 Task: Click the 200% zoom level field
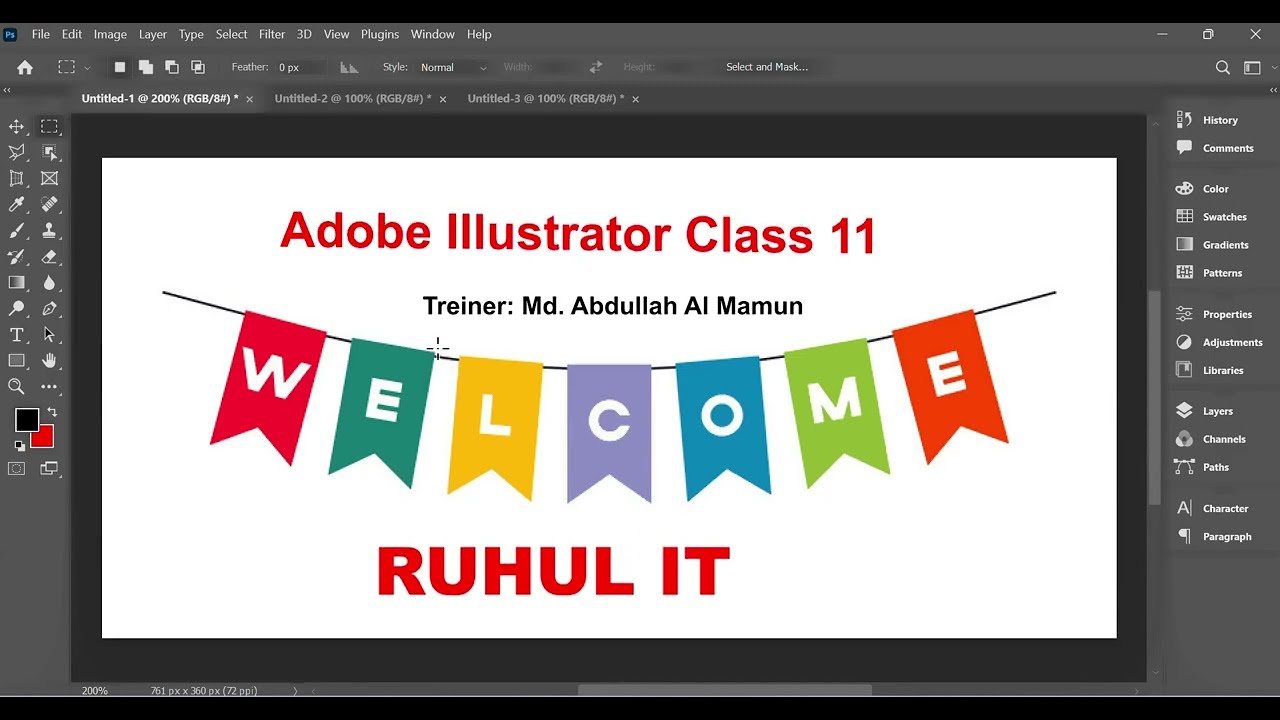[x=95, y=691]
